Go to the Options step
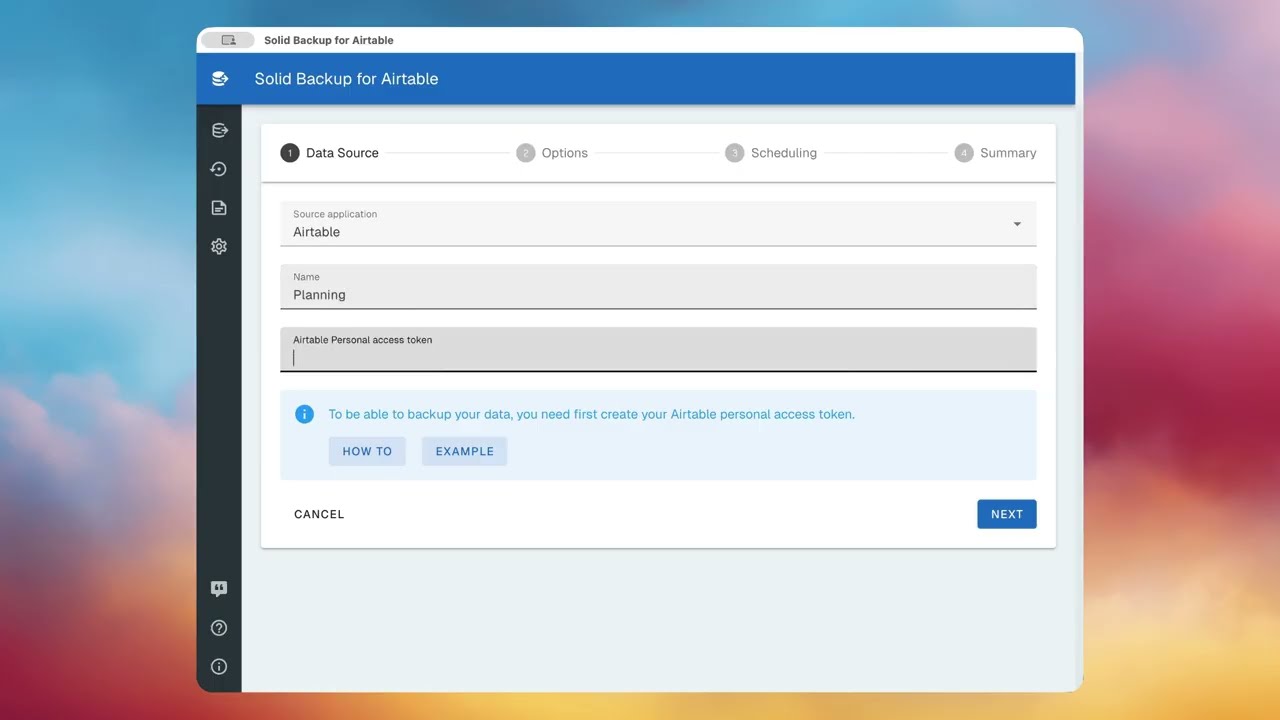This screenshot has height=720, width=1280. pos(552,153)
